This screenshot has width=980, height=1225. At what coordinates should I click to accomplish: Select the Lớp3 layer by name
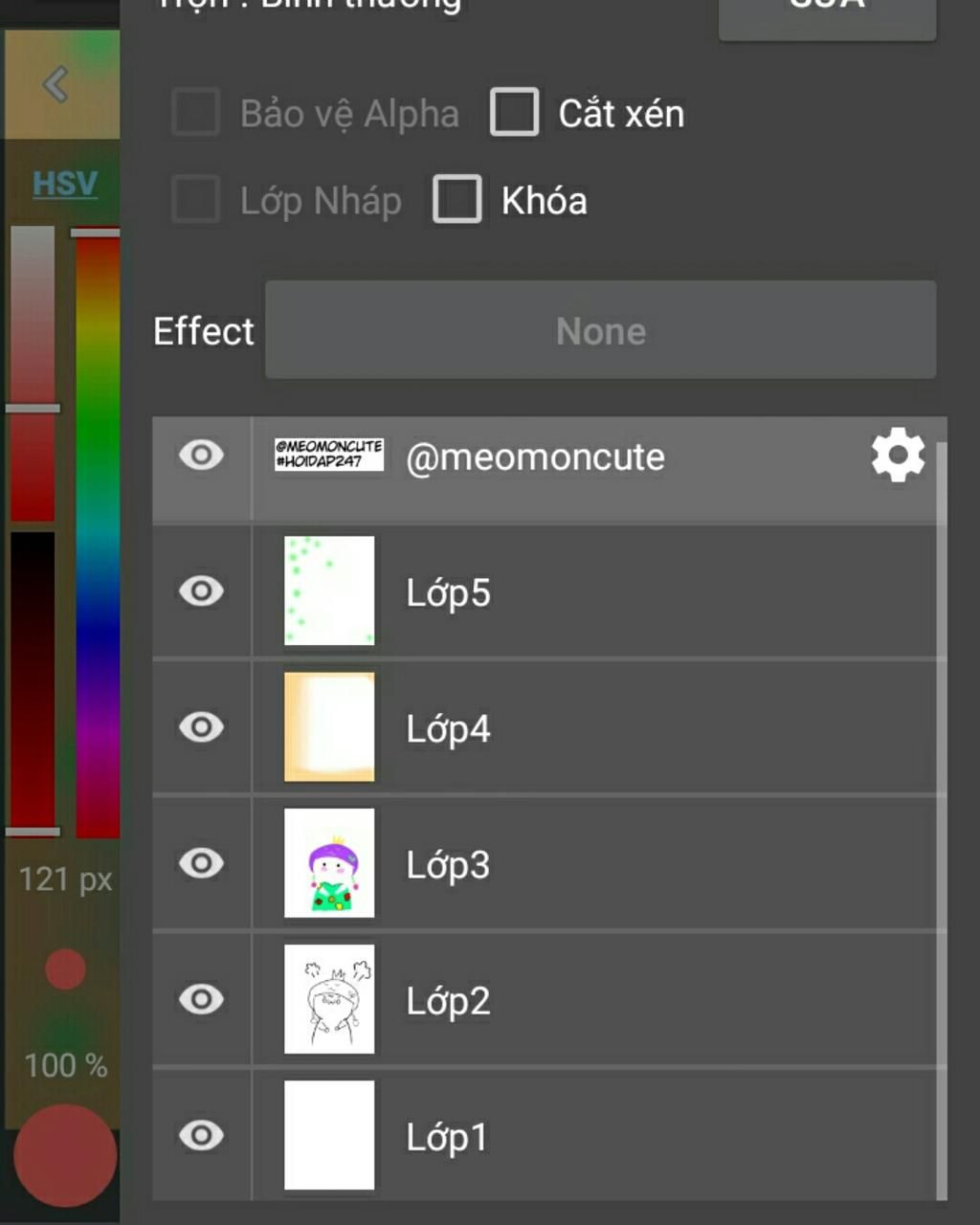point(448,865)
